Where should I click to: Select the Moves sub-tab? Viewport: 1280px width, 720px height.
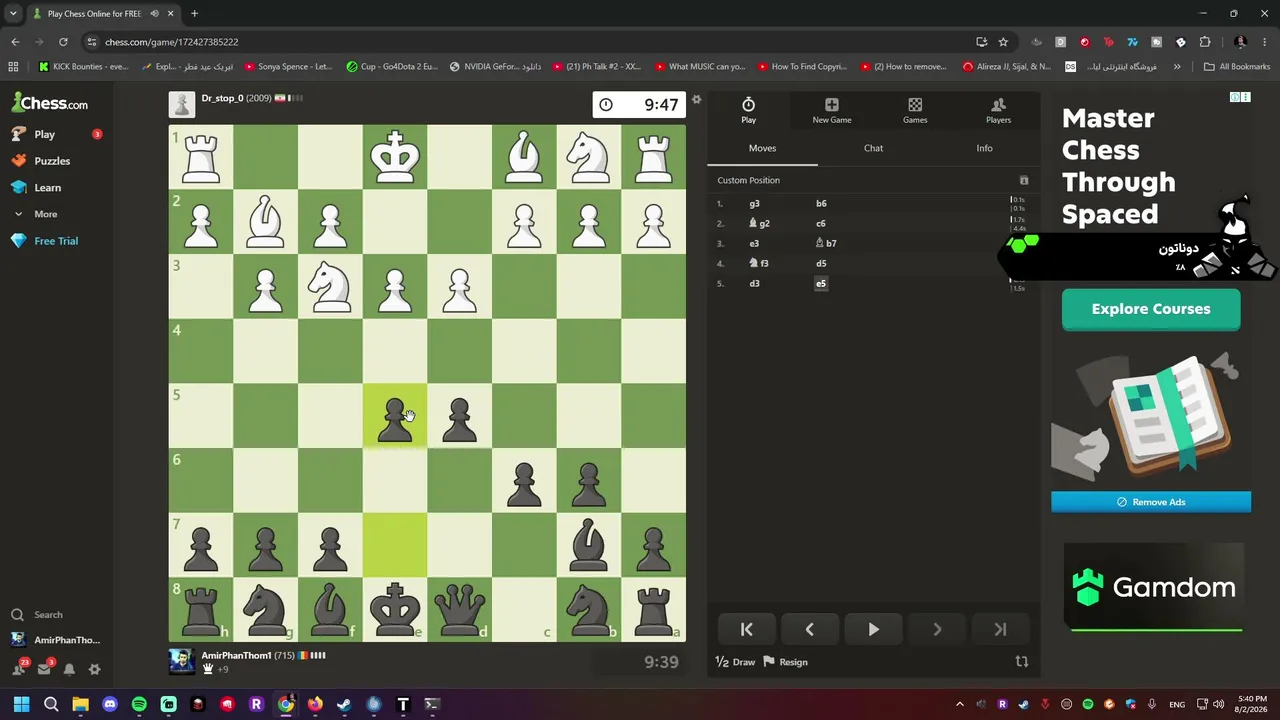tap(762, 148)
